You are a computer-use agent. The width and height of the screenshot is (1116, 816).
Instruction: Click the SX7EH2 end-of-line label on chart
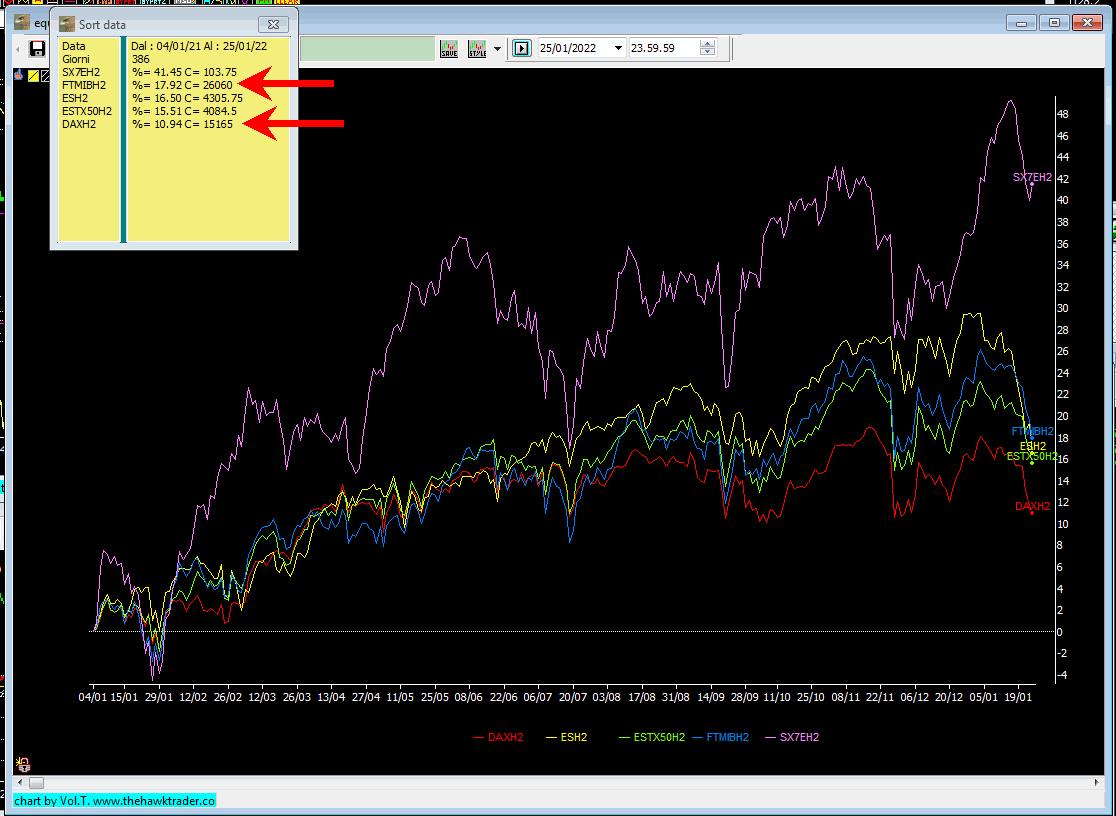coord(1032,177)
